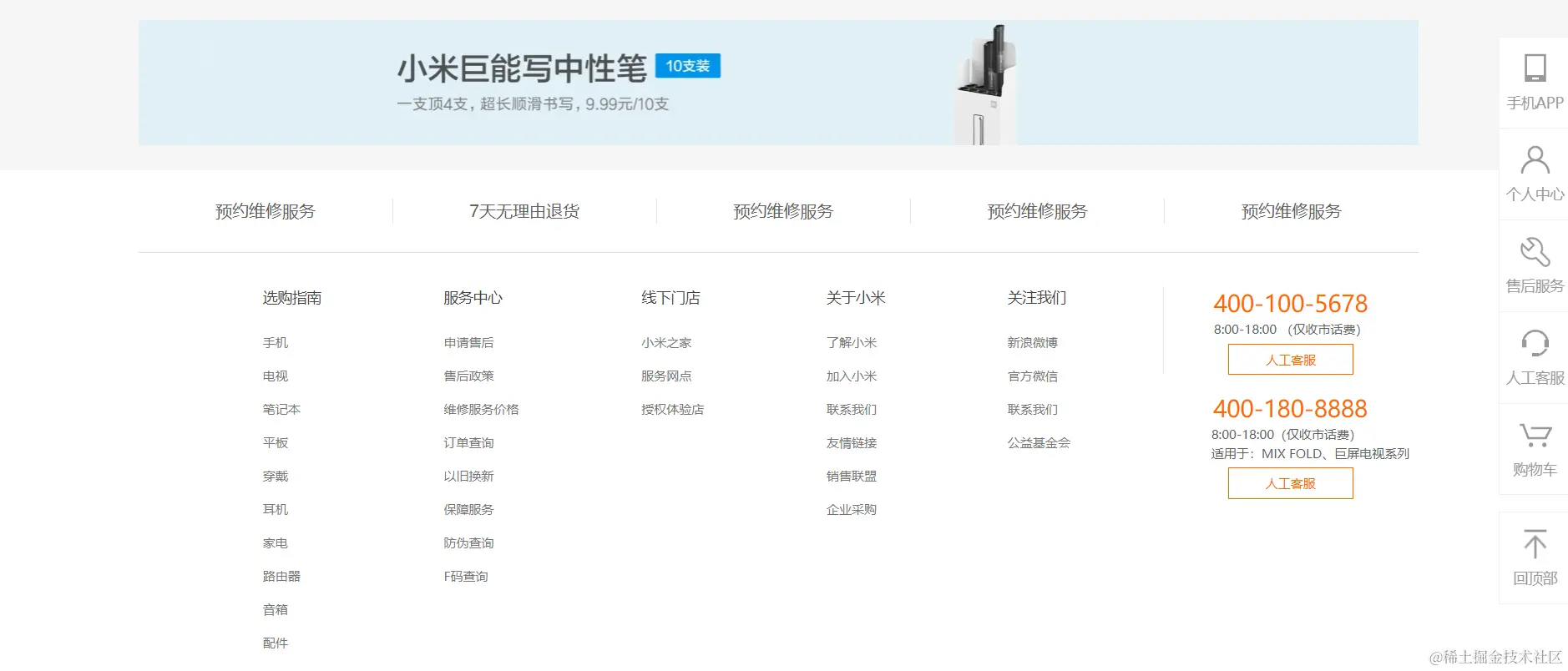Click the 人工客服 button under 400-100-5678

pos(1290,360)
